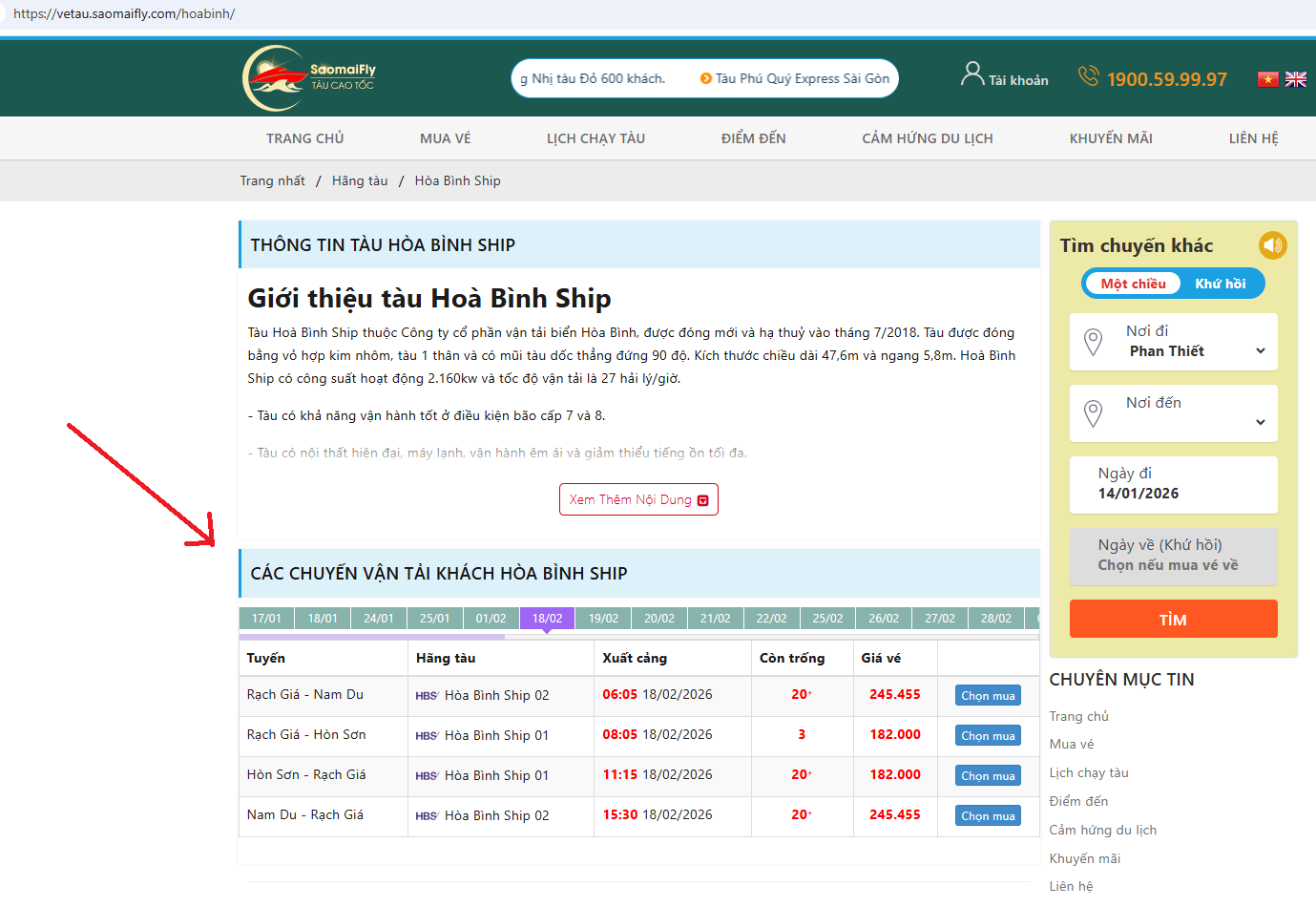Screen dimensions: 1316x907
Task: Select the Khứ hồi trip option
Action: click(1220, 284)
